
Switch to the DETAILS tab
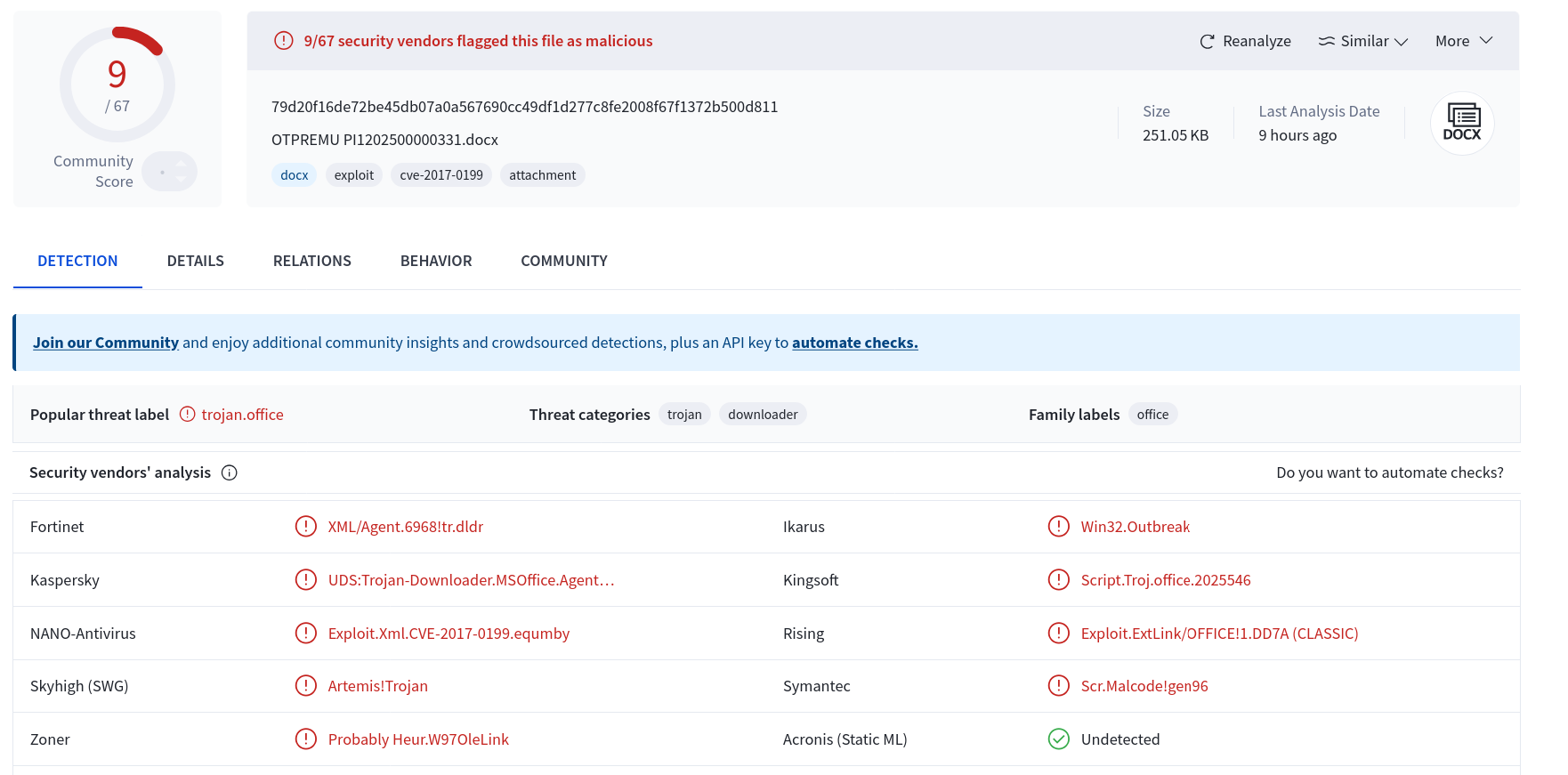[196, 261]
